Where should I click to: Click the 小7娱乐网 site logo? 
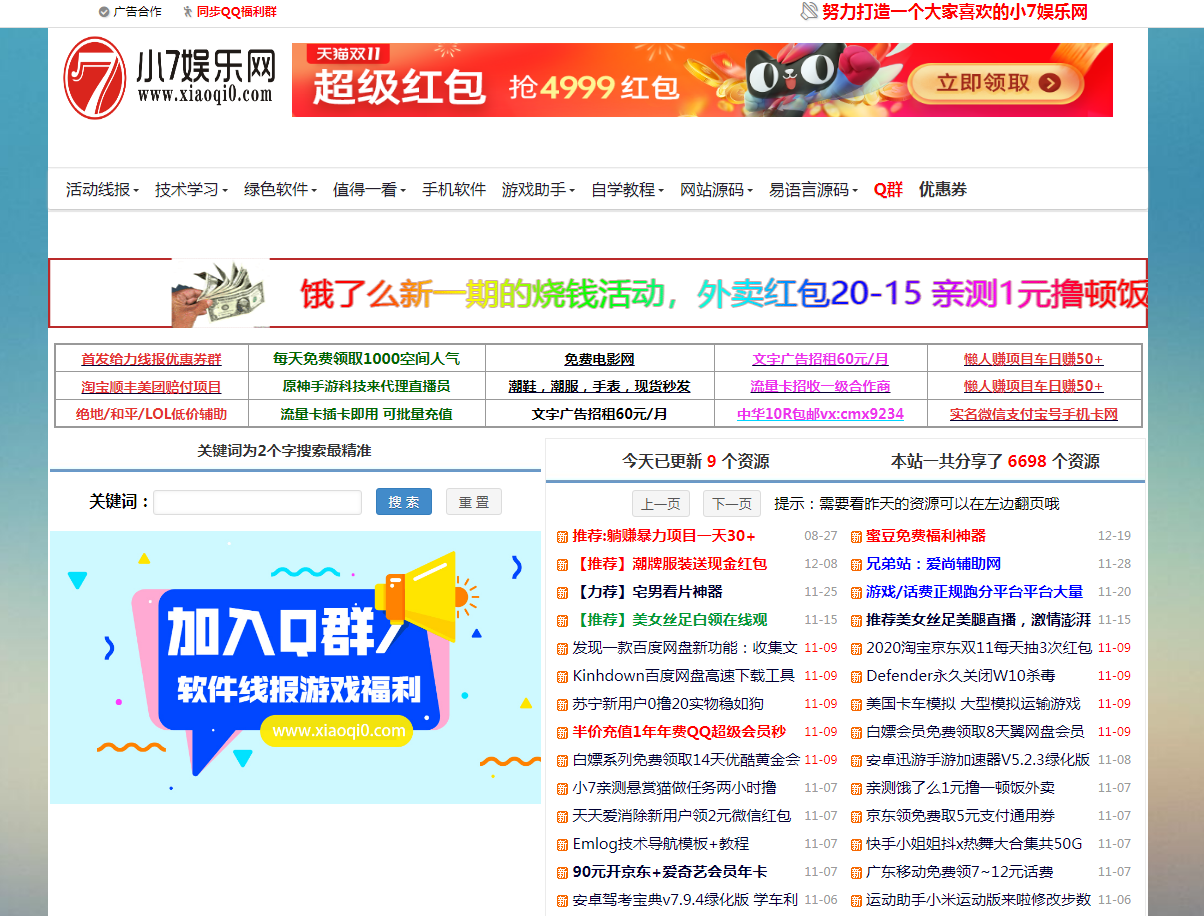(x=169, y=78)
